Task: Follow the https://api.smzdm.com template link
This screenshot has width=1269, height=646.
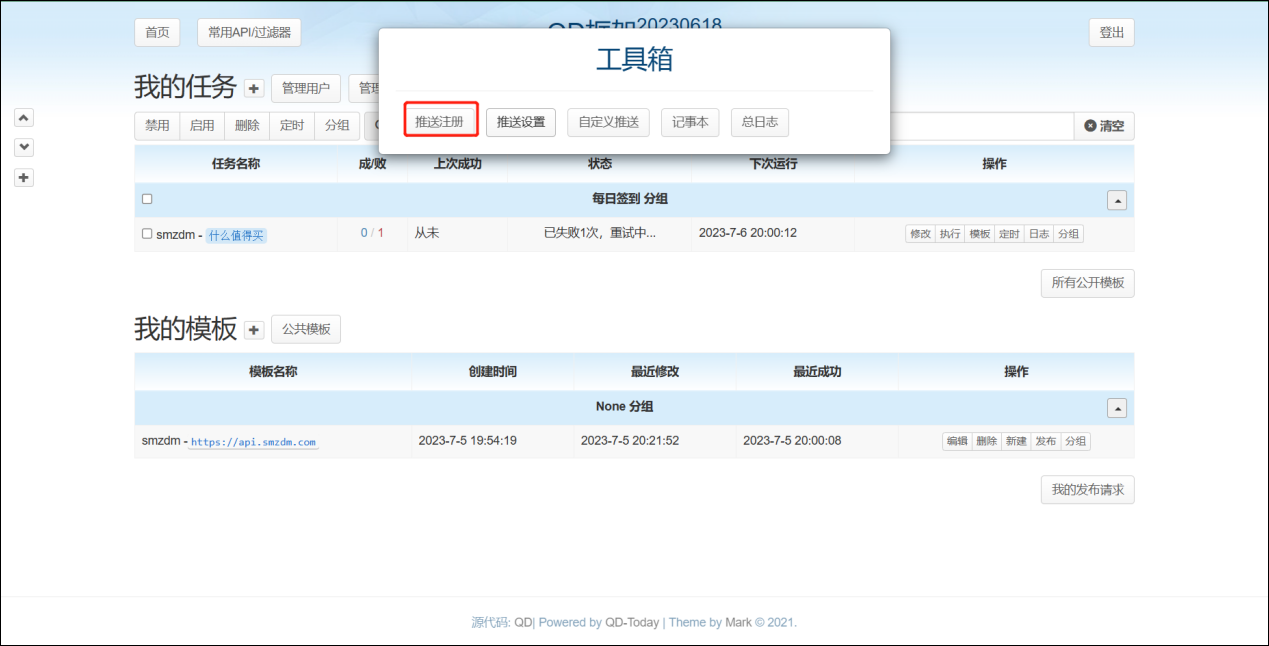Action: 253,442
